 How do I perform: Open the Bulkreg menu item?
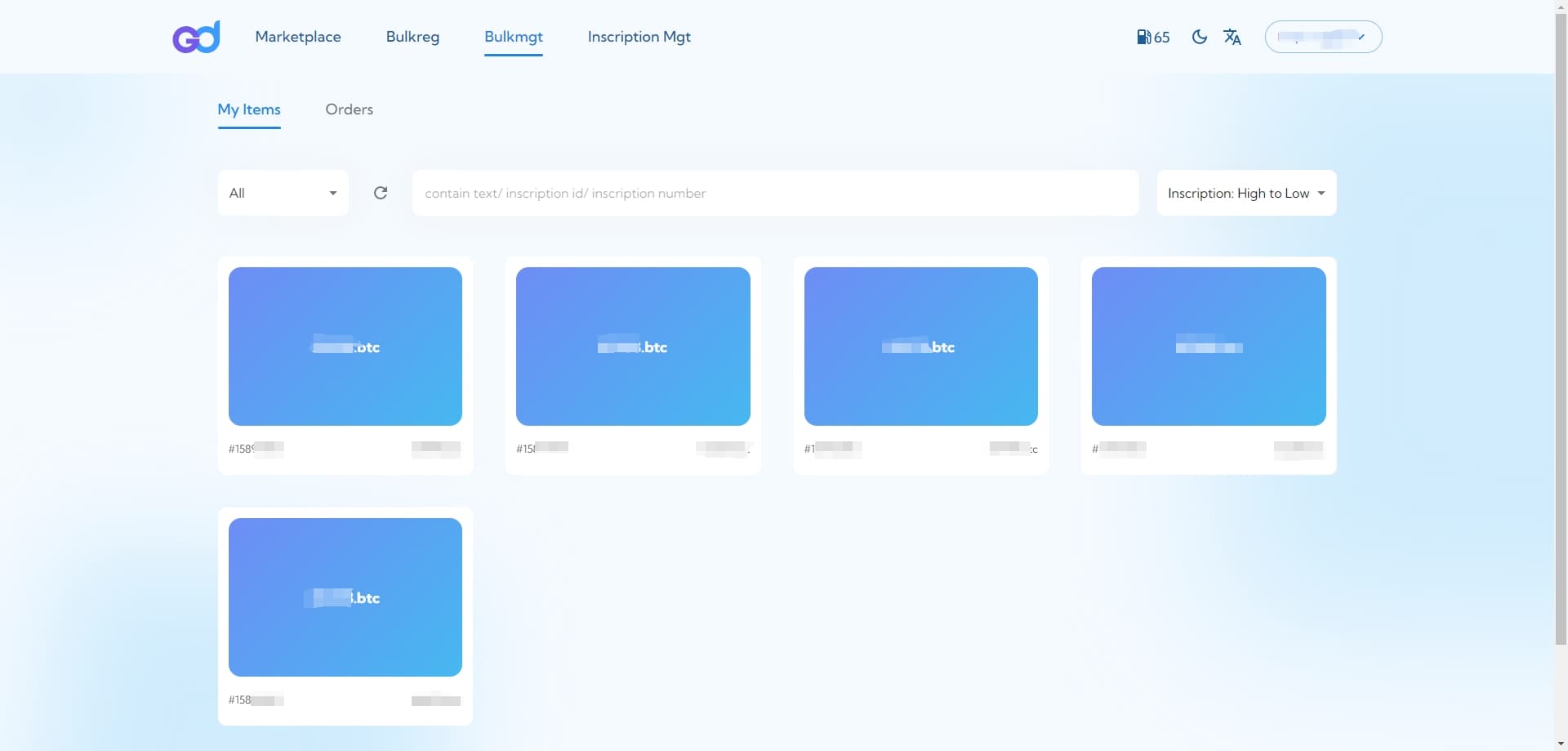point(412,37)
